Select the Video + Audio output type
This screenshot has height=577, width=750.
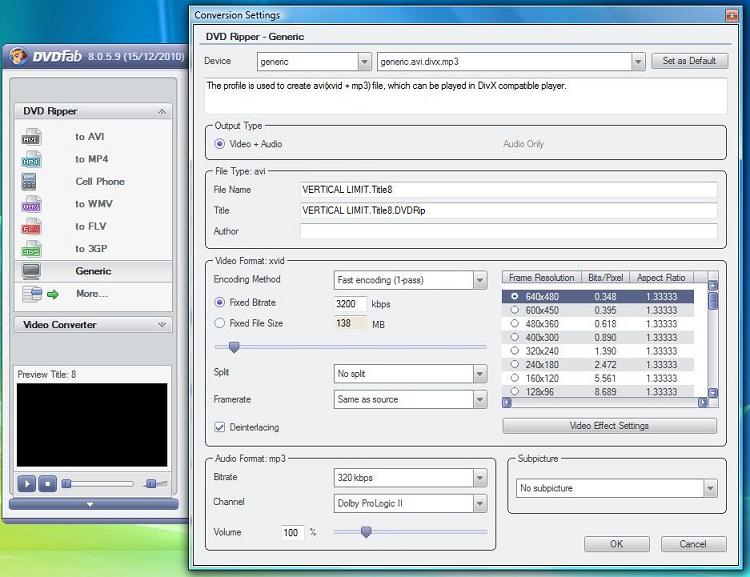click(x=220, y=144)
